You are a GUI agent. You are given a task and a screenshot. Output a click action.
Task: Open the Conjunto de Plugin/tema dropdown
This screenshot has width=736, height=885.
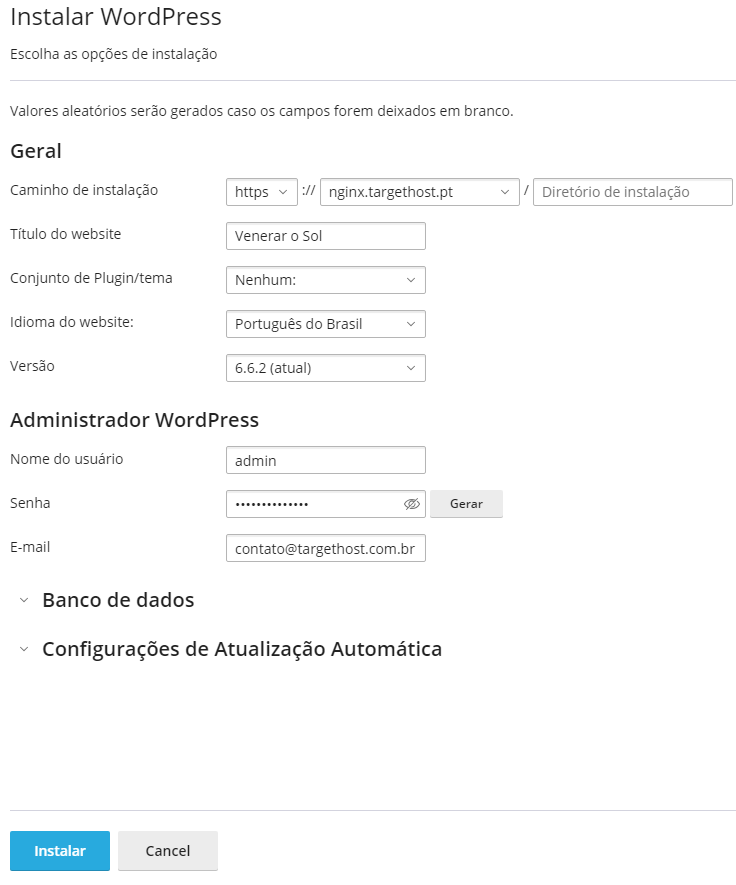click(x=326, y=280)
